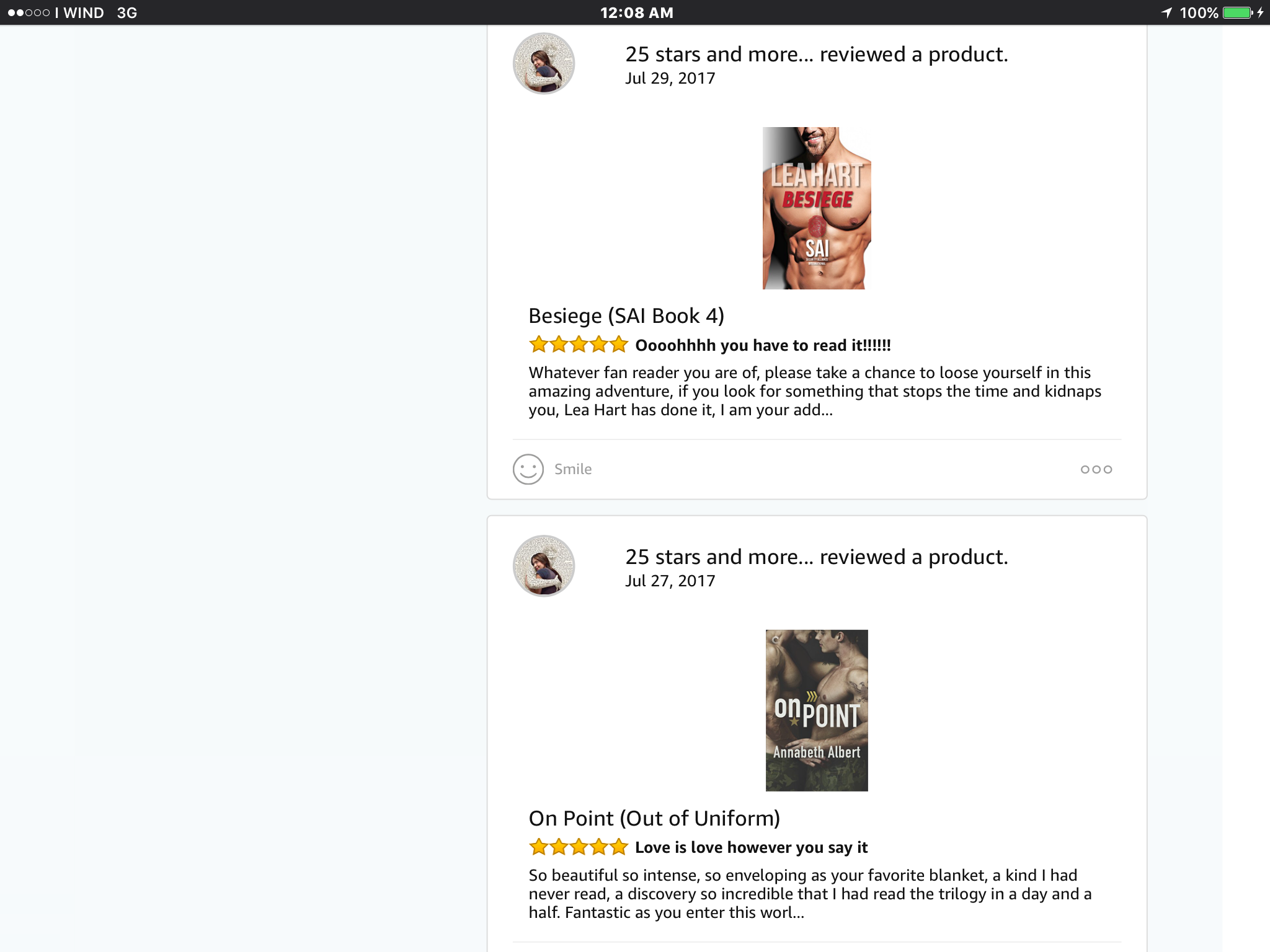Tap the location arrow status icon

(x=1166, y=13)
